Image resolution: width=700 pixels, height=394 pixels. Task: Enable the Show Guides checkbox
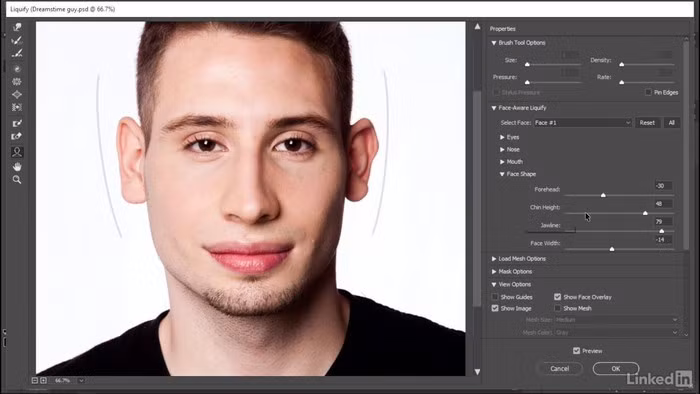(x=495, y=297)
